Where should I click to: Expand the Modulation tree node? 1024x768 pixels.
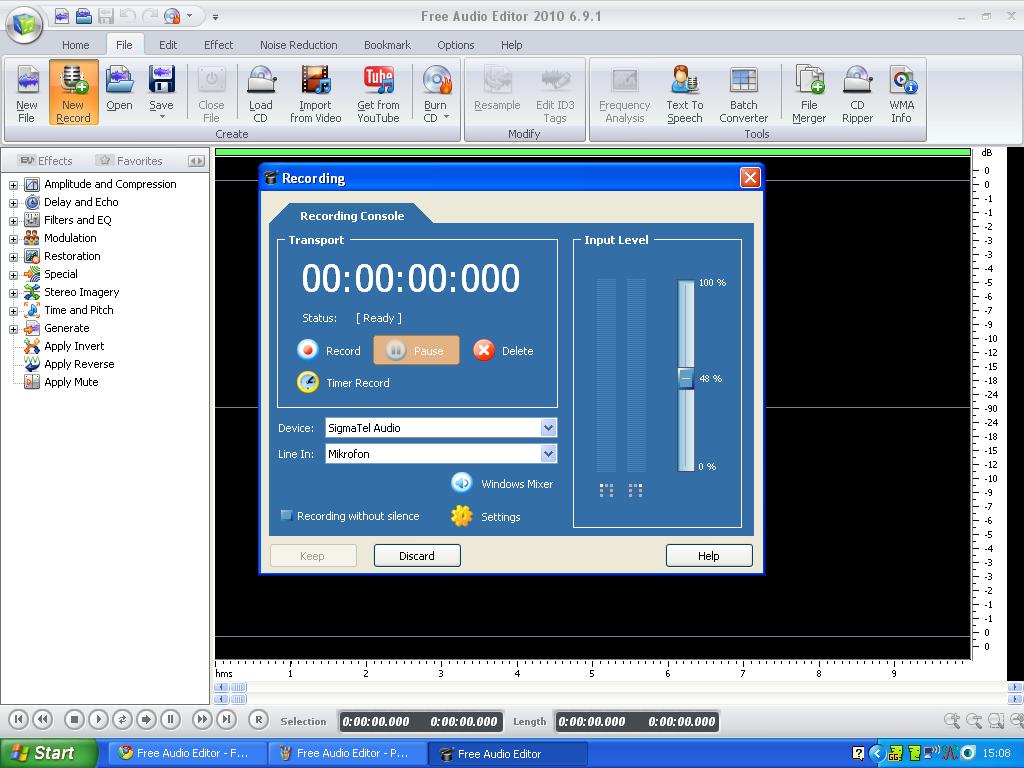coord(13,239)
